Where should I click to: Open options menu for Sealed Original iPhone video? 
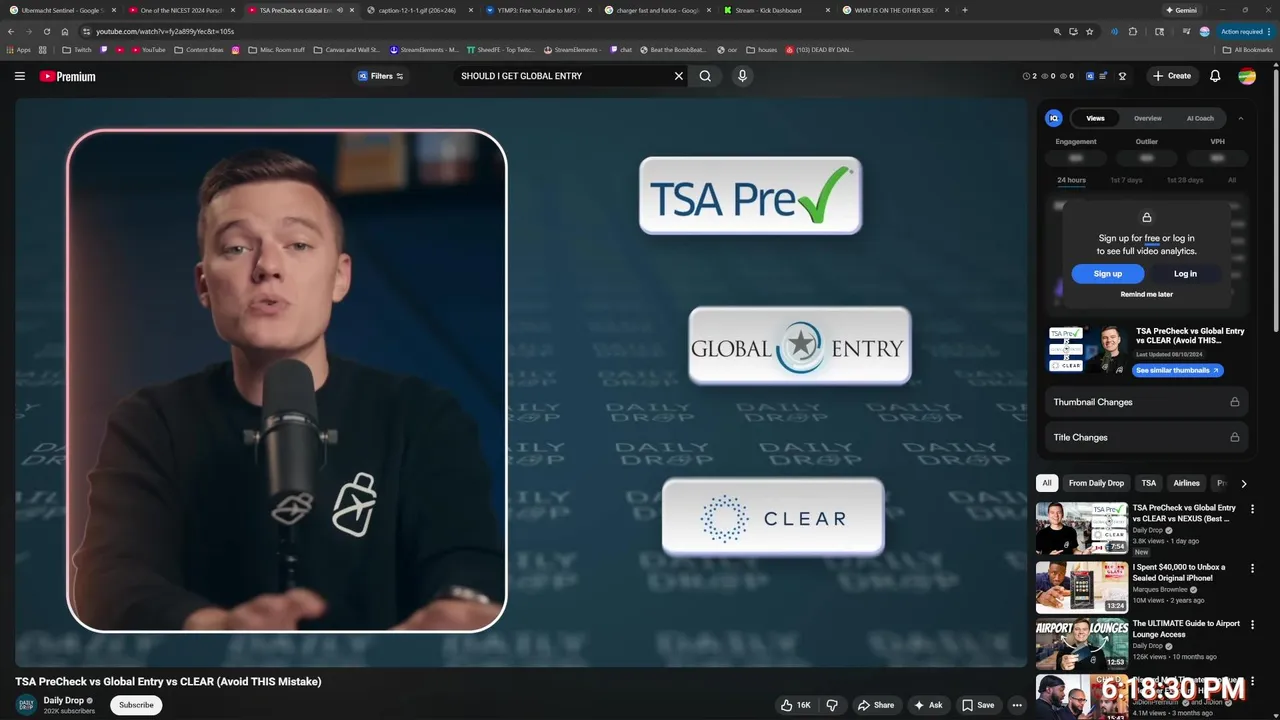coord(1252,568)
